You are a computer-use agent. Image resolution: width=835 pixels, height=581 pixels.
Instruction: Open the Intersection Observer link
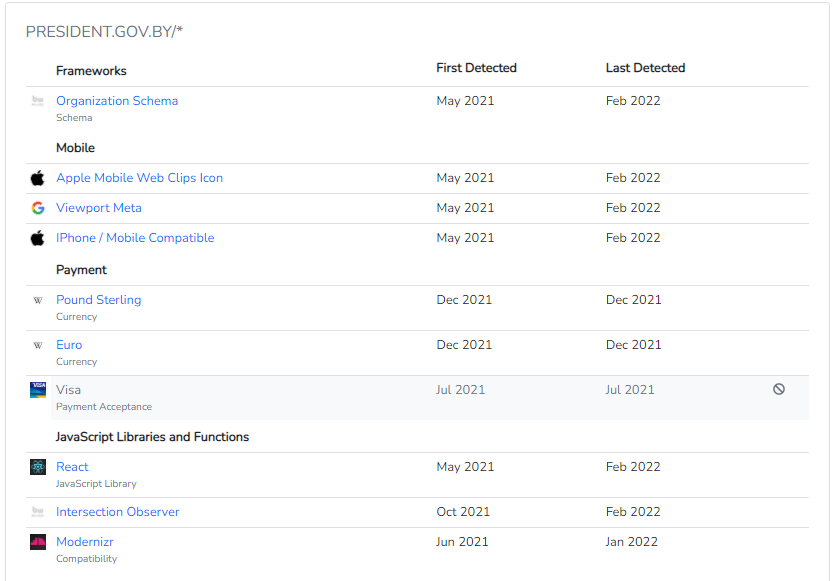pos(117,512)
